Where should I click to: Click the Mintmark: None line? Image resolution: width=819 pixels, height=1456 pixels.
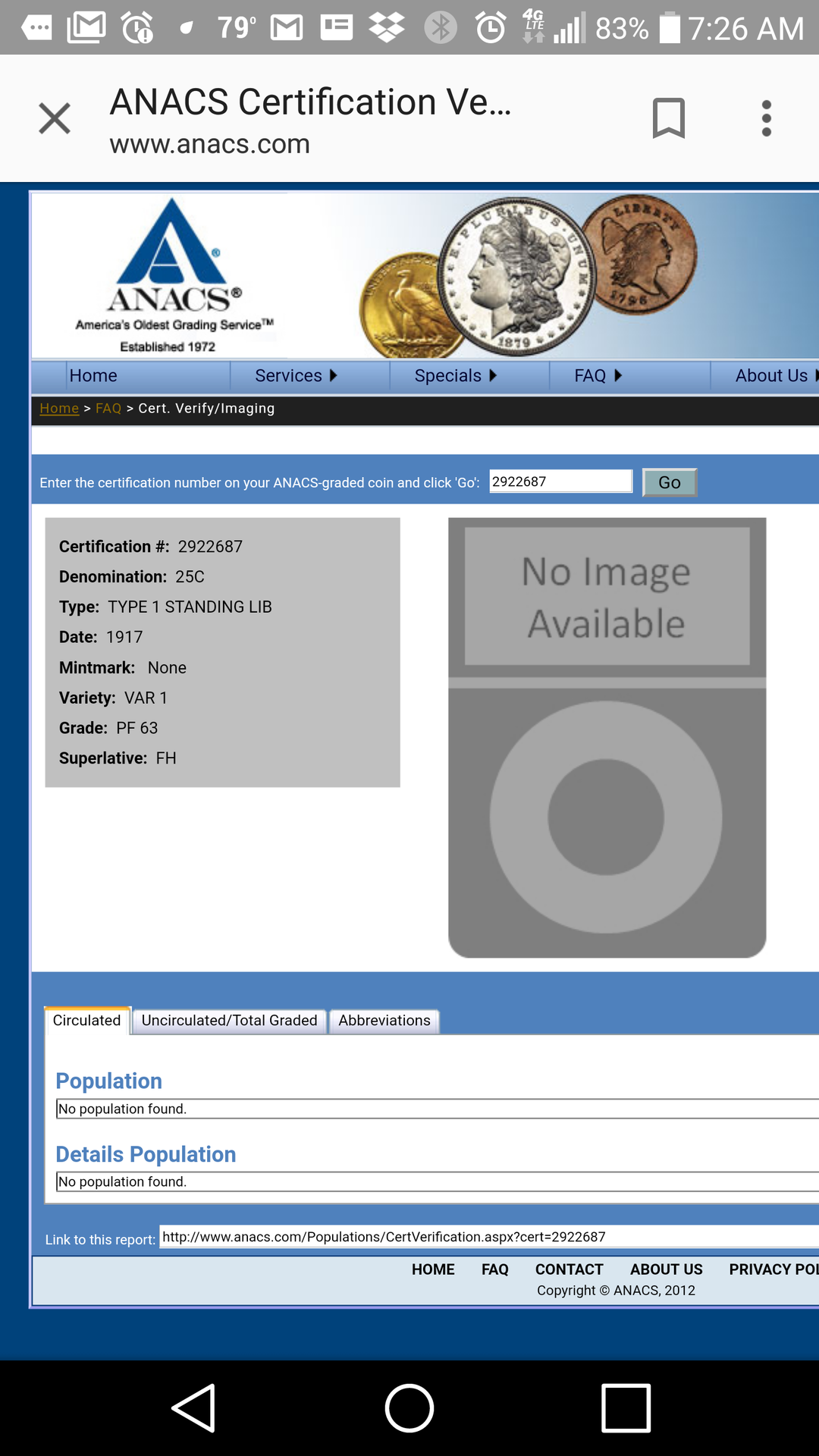click(x=123, y=668)
